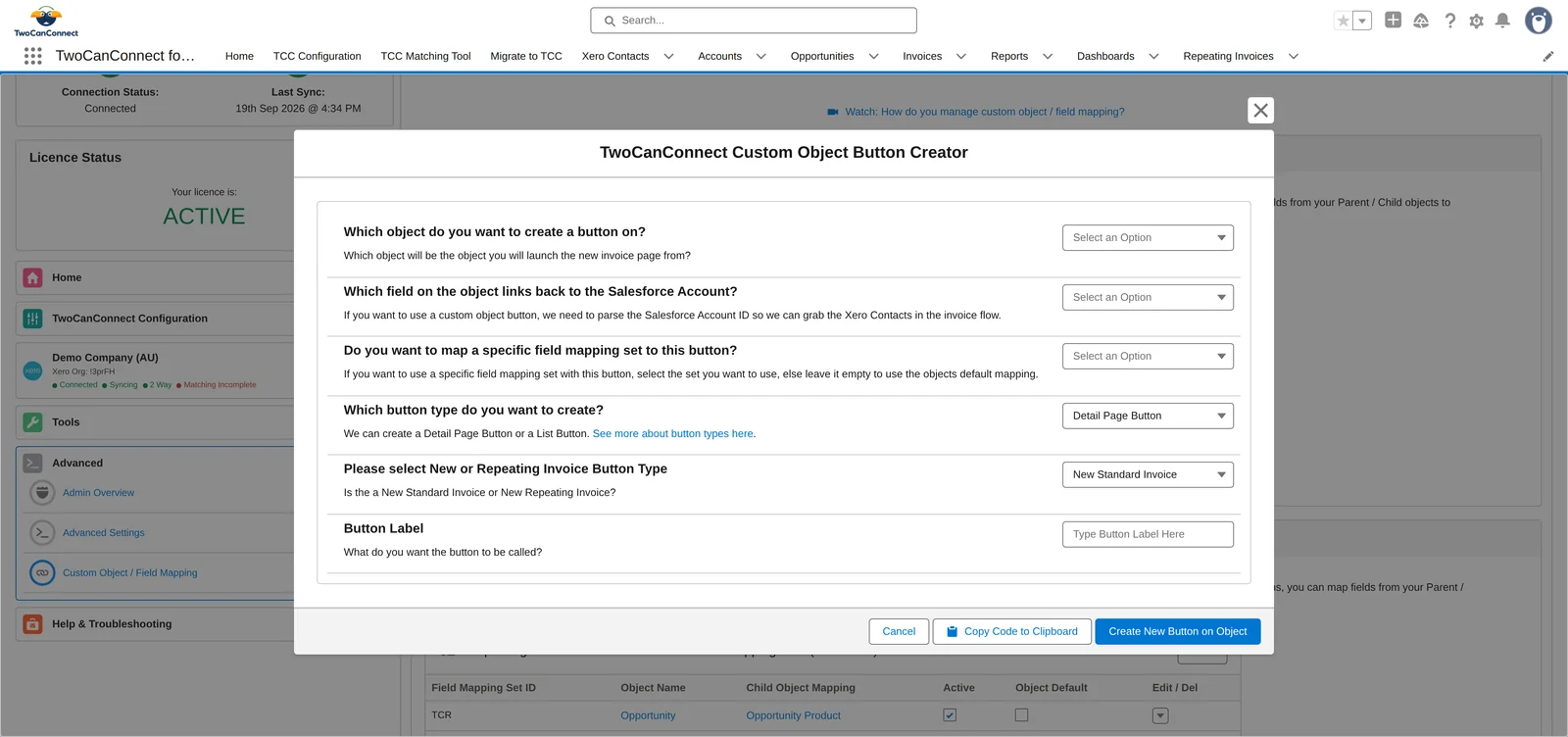Expand the Reports nav chevron

[x=1048, y=57]
